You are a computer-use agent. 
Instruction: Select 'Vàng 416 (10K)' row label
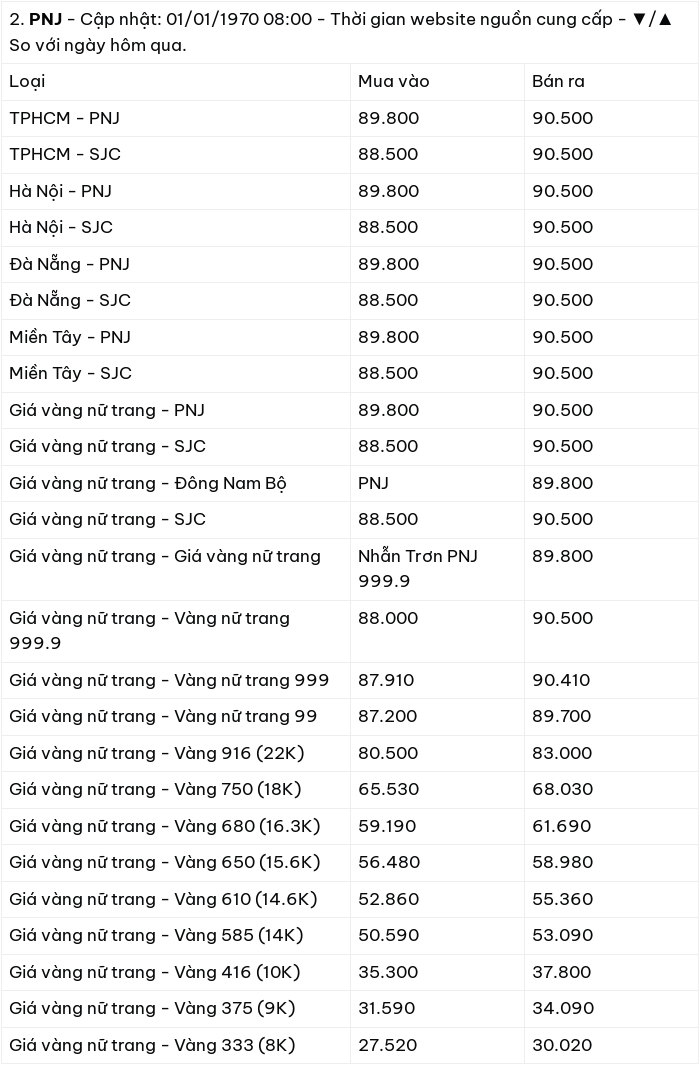coord(155,973)
